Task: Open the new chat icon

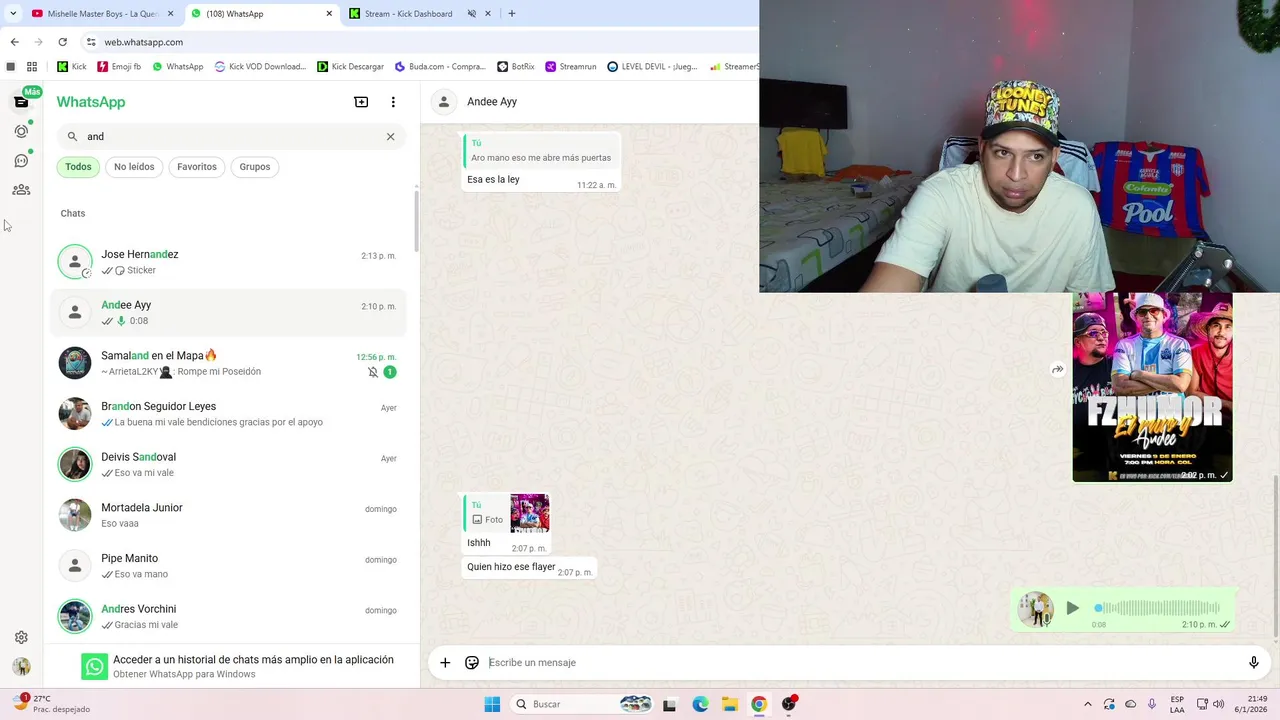Action: coord(361,102)
